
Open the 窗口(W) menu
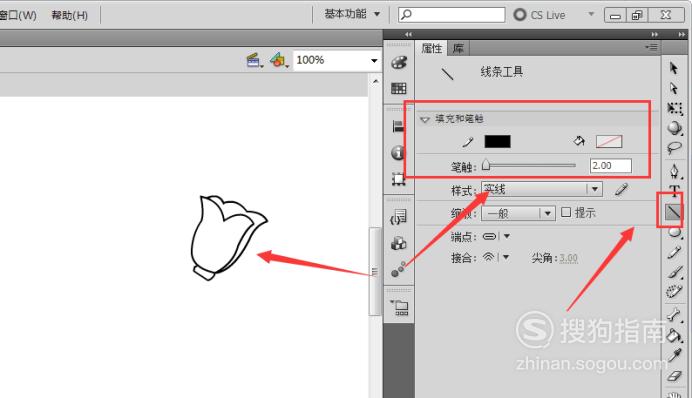[18, 15]
